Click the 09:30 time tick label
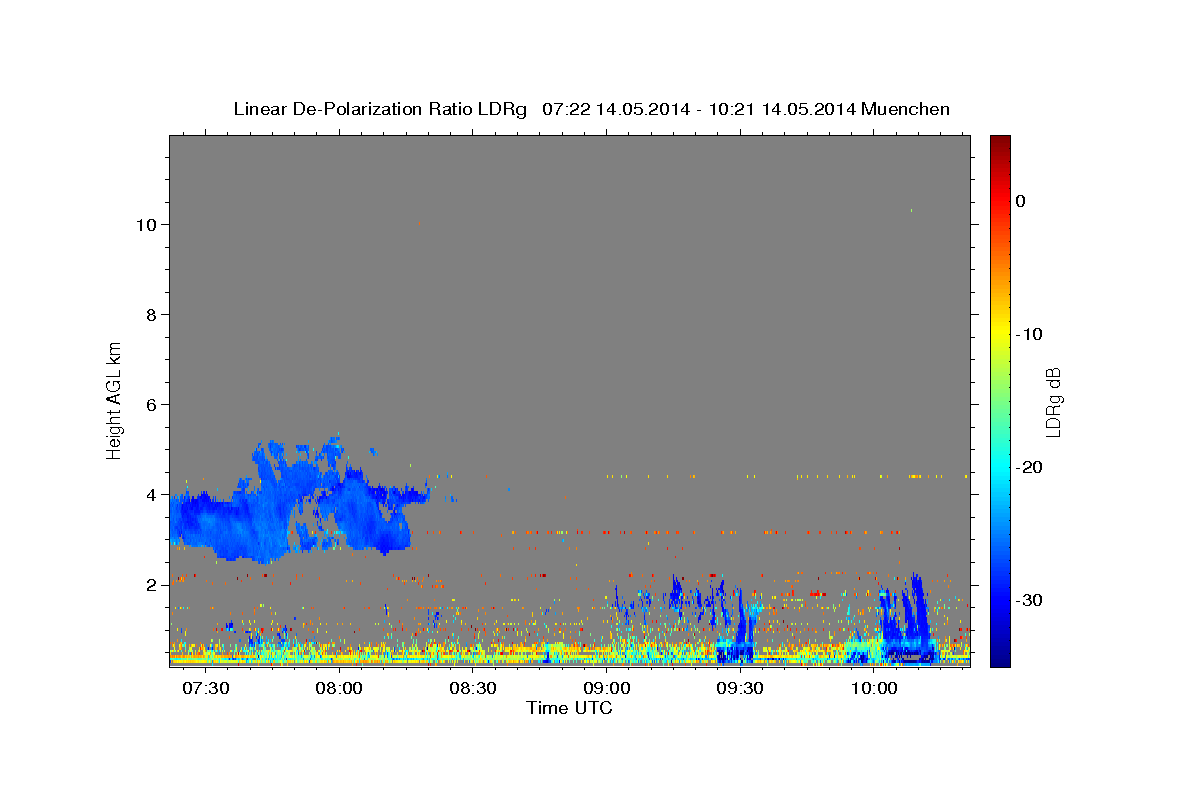1200x800 pixels. 740,689
